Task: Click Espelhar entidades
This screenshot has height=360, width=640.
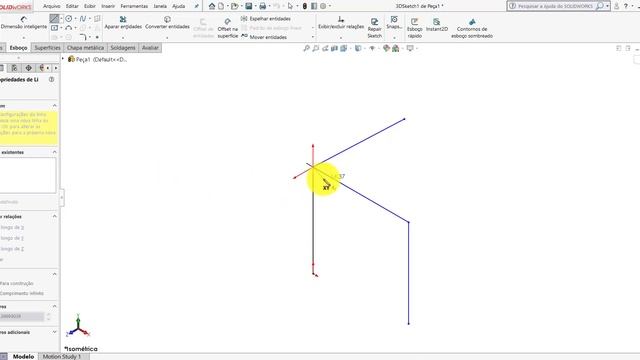Action: click(x=266, y=19)
